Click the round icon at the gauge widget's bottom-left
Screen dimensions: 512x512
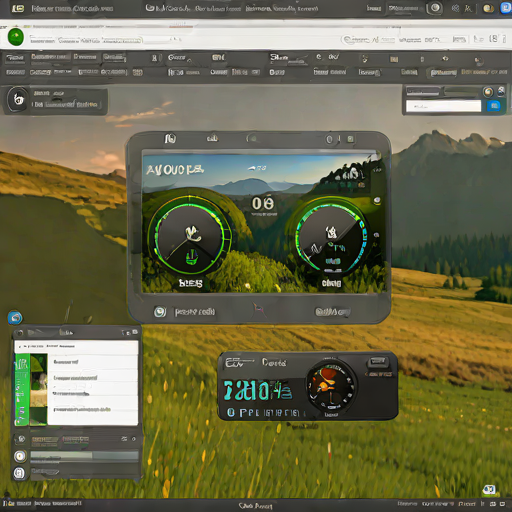pos(160,312)
